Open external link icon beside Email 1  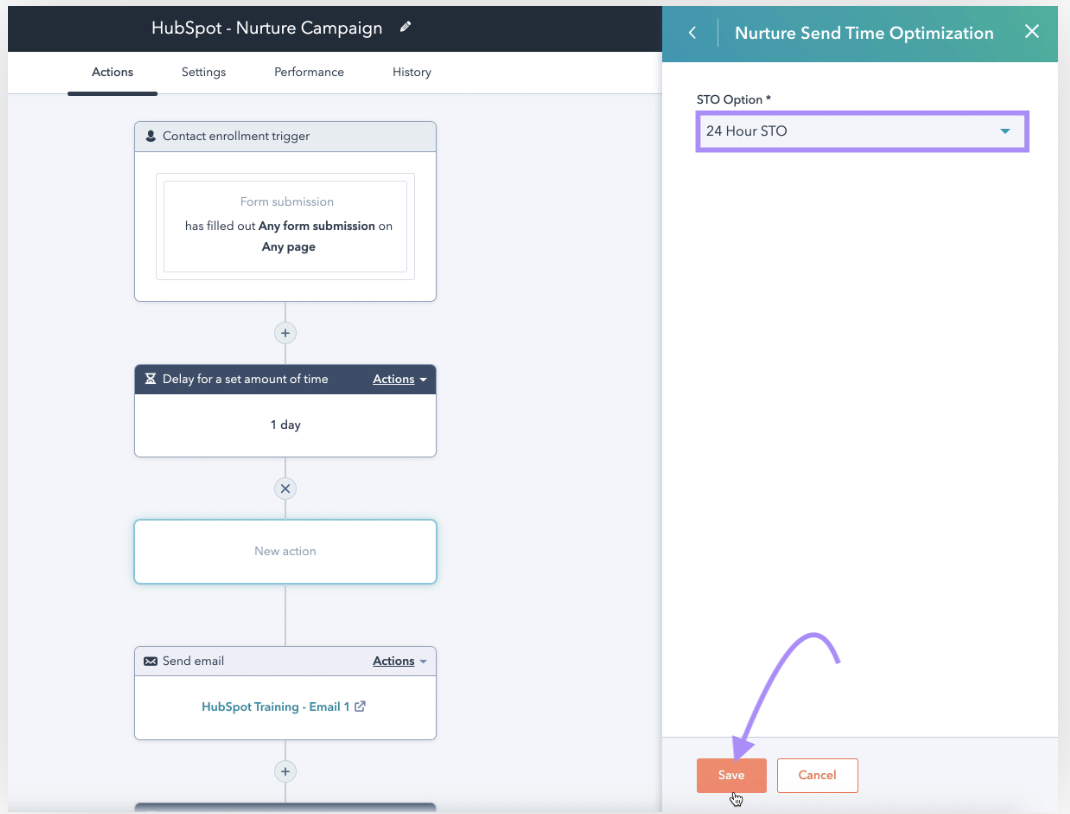[360, 706]
